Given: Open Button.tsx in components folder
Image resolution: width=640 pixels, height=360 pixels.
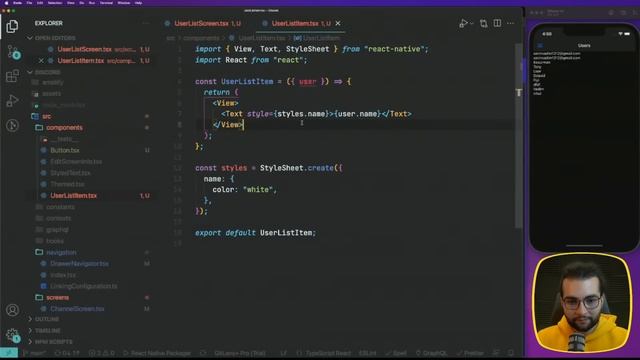Looking at the screenshot, I should tap(65, 151).
